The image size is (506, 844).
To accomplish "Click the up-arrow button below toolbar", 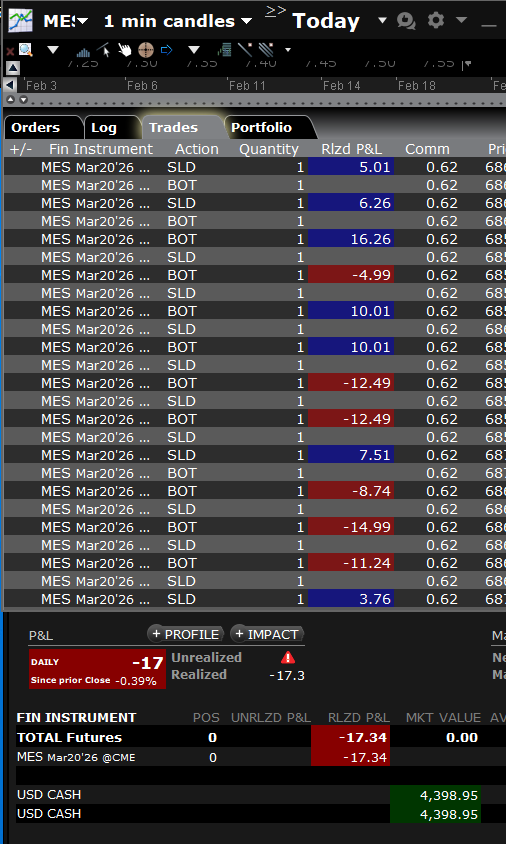I will click(13, 68).
